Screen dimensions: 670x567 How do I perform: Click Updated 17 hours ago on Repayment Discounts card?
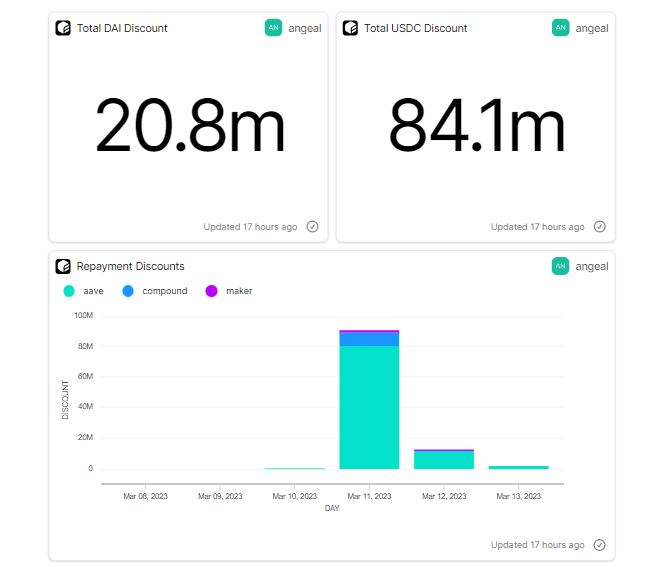coord(538,545)
